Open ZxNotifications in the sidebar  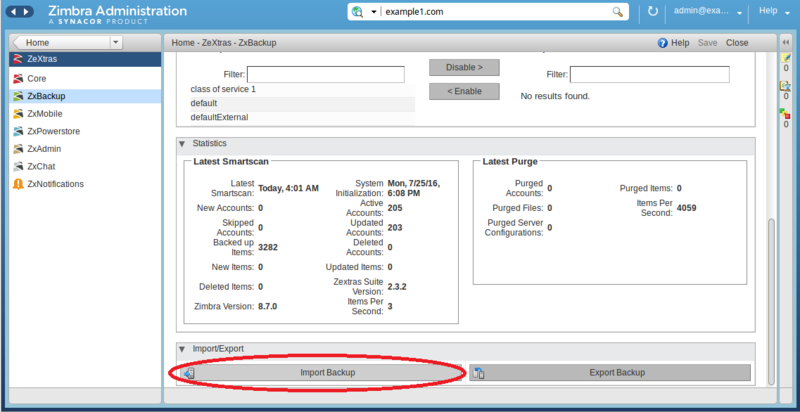tap(85, 184)
